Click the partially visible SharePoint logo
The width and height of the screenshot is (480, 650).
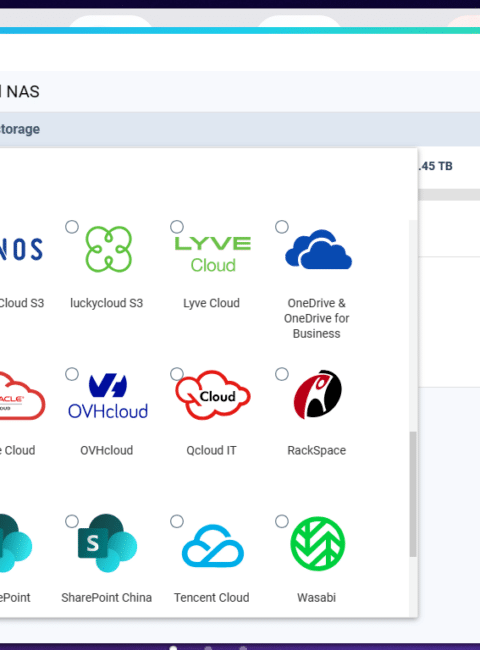pos(16,543)
